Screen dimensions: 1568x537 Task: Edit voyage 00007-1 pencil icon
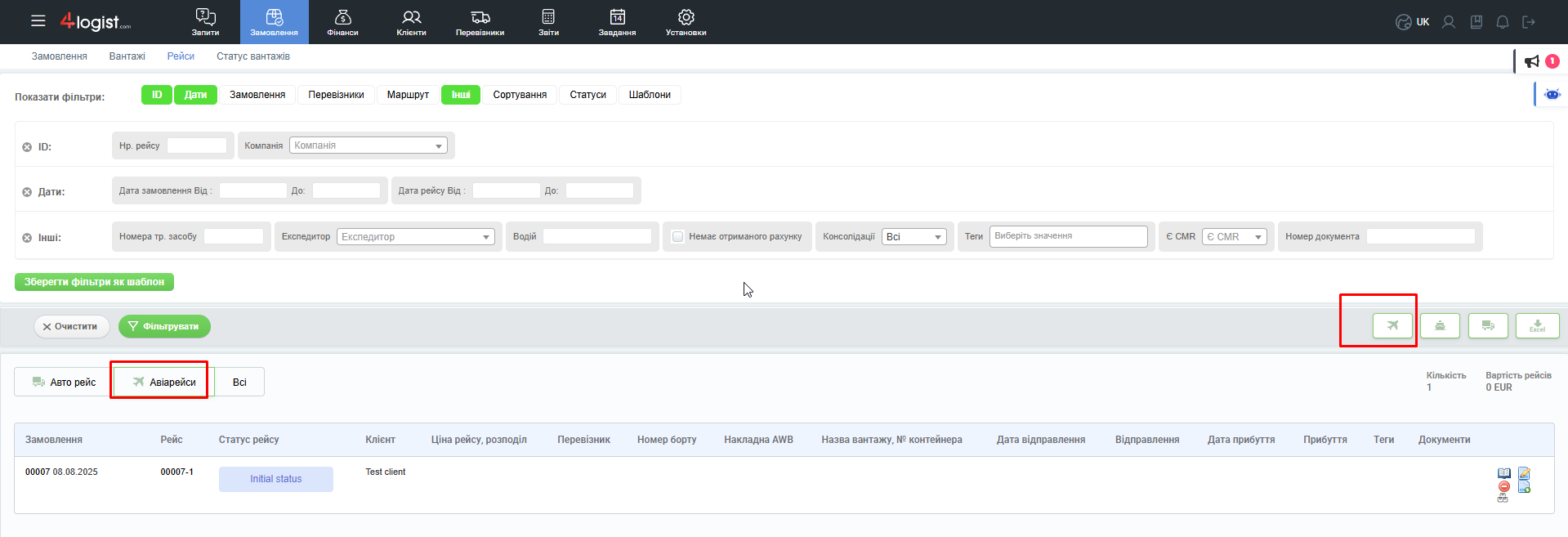point(1524,473)
